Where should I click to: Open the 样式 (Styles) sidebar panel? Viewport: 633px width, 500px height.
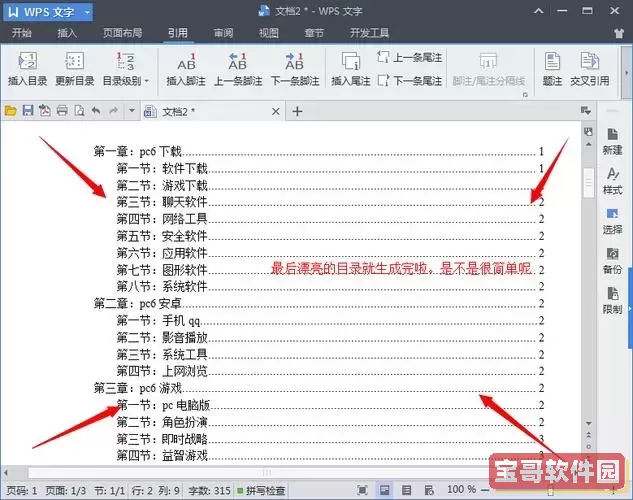click(612, 179)
